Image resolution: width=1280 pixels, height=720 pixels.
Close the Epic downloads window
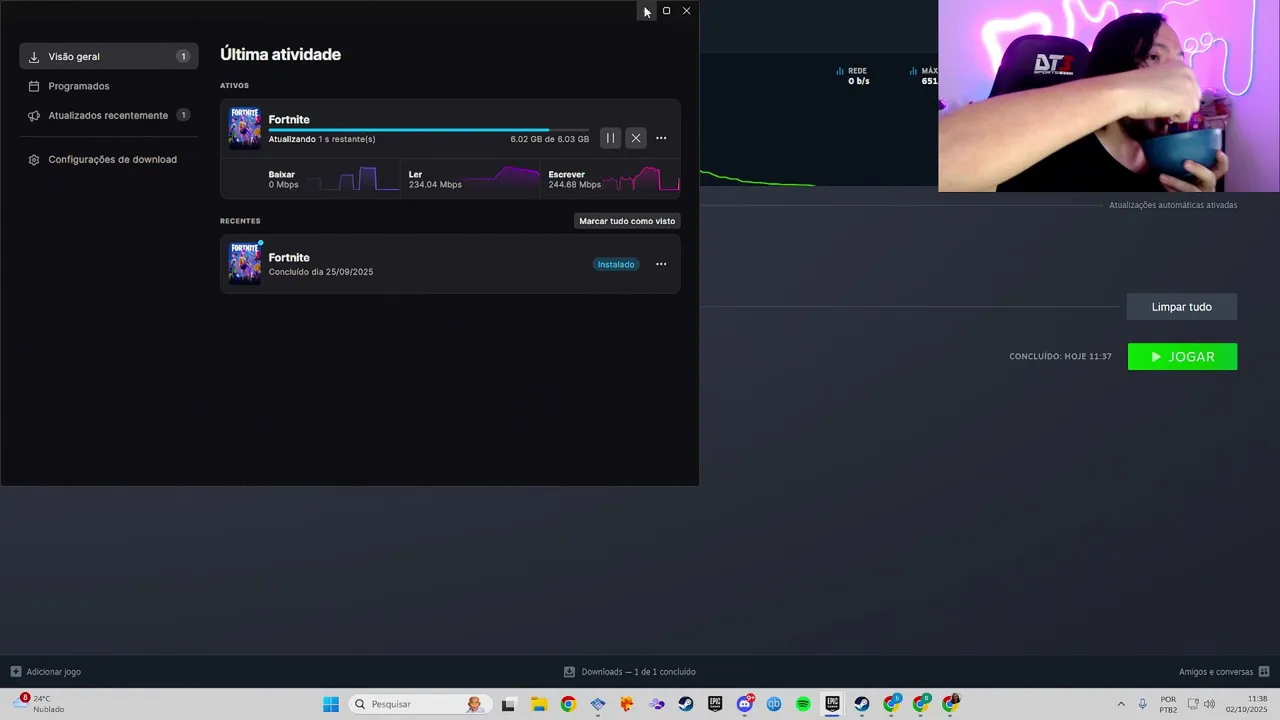coord(686,10)
